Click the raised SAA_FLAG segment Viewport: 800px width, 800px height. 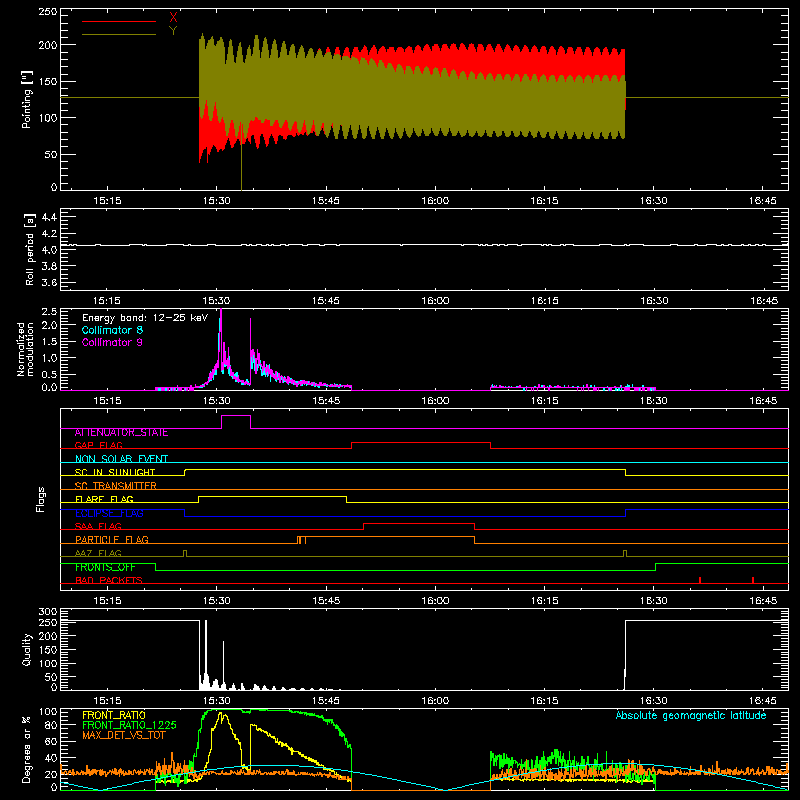(419, 523)
